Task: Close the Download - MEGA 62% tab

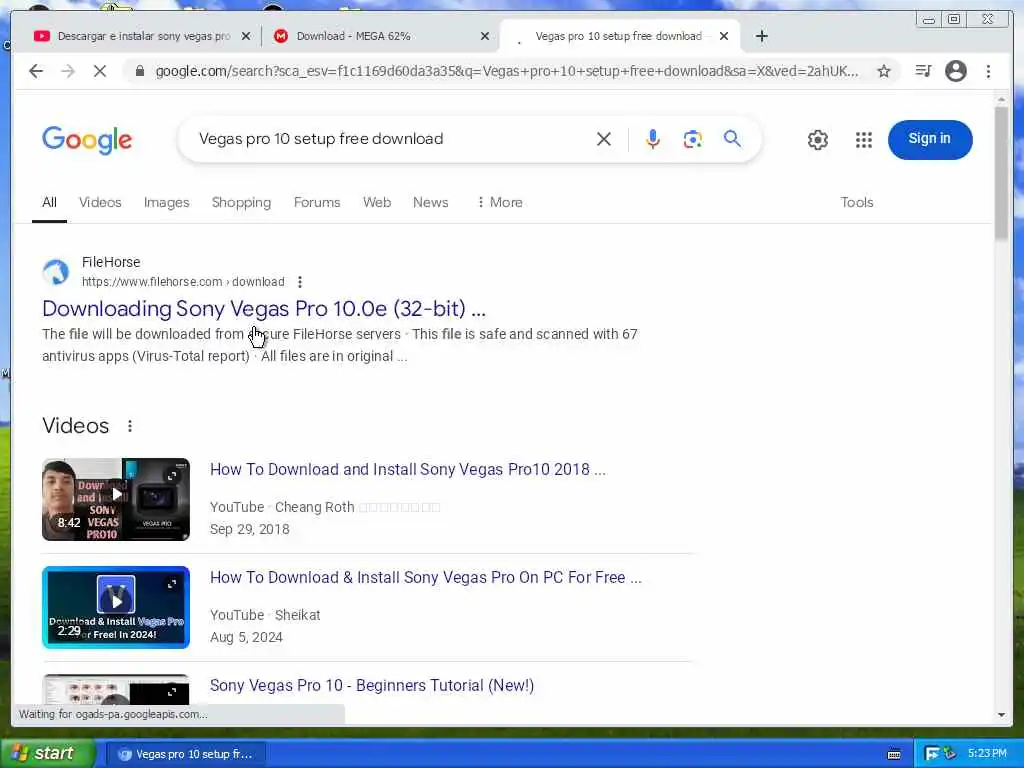Action: pyautogui.click(x=485, y=36)
